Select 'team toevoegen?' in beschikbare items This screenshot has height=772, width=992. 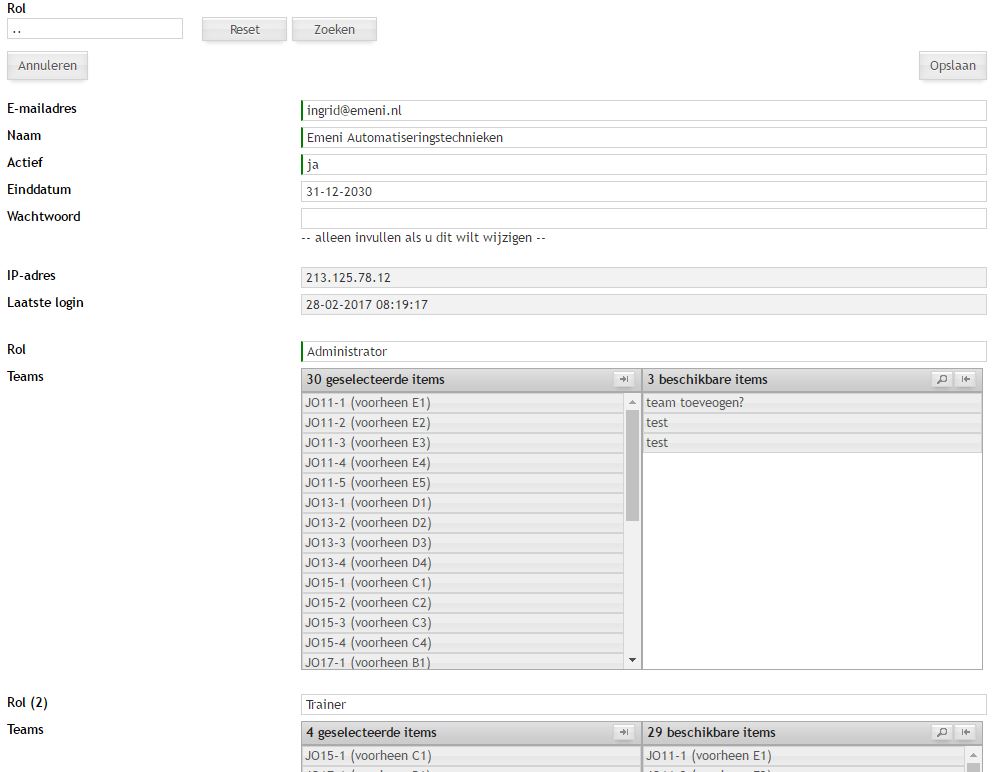811,403
